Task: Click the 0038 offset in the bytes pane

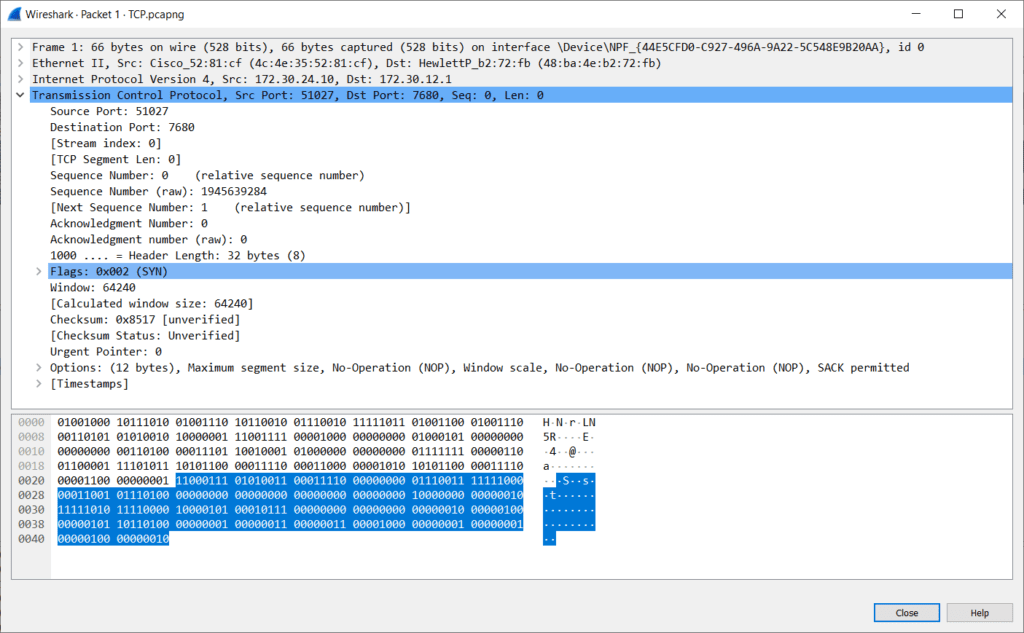Action: (31, 524)
